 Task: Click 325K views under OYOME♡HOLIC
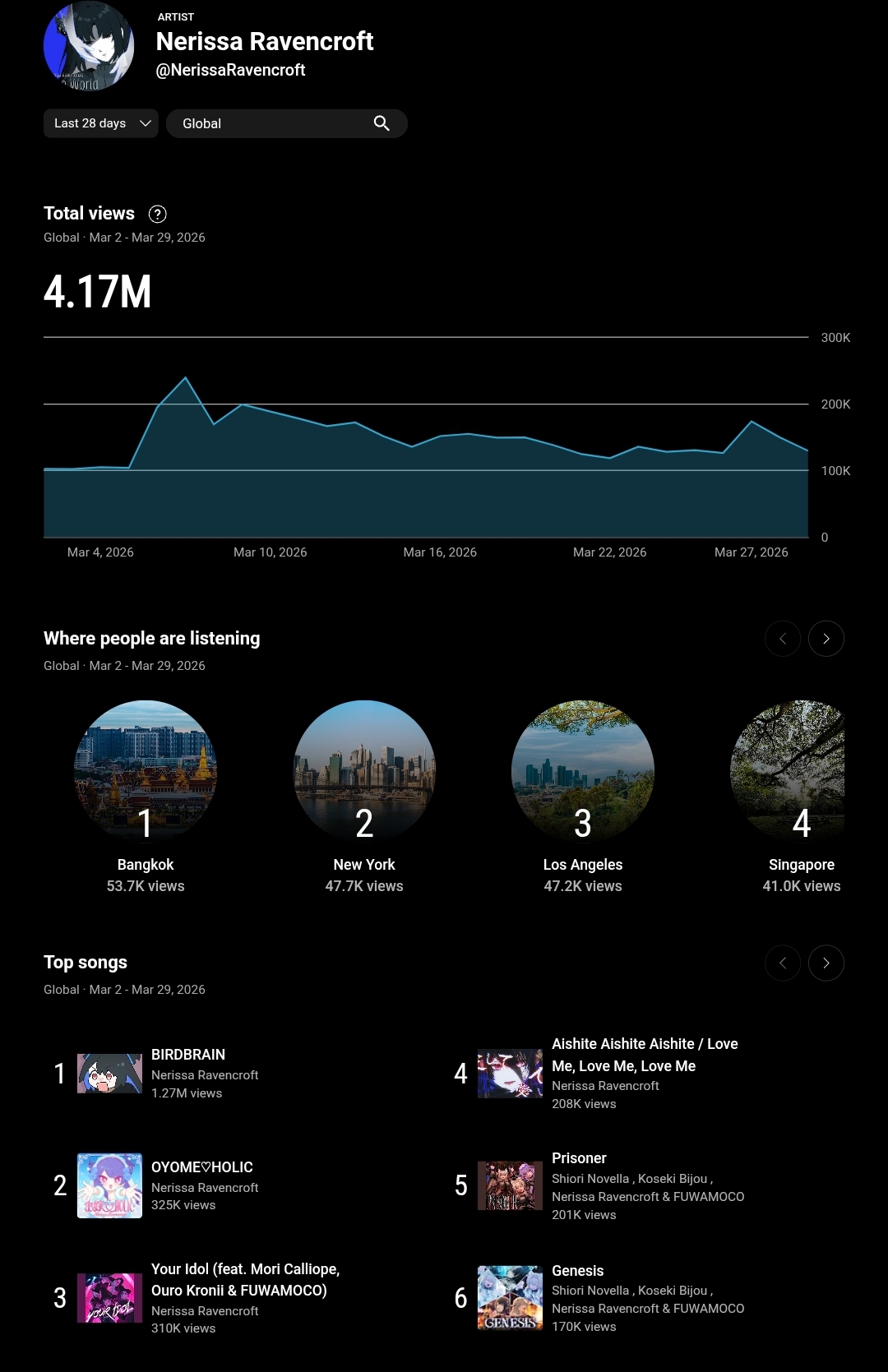tap(183, 1205)
